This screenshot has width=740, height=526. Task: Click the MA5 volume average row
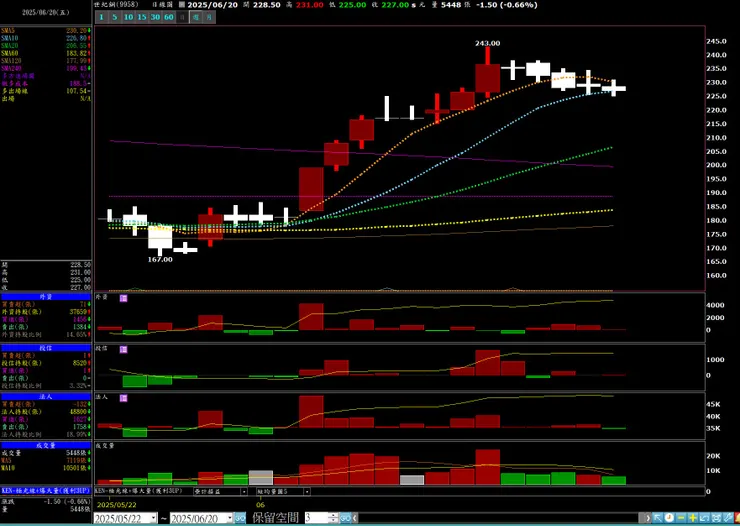46,460
